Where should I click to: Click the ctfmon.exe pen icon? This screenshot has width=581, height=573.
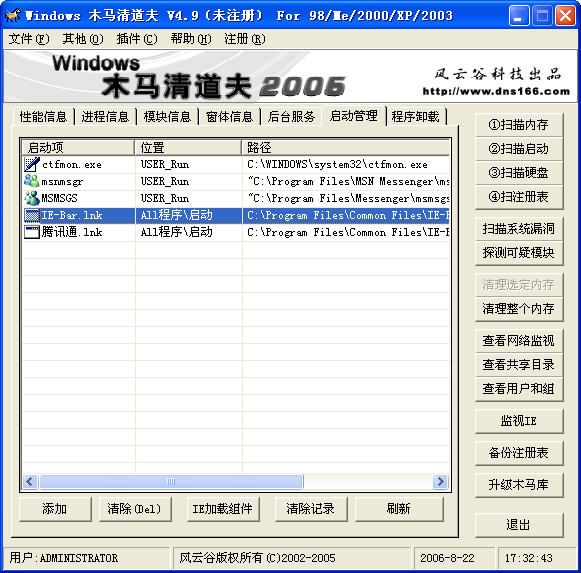tap(32, 164)
